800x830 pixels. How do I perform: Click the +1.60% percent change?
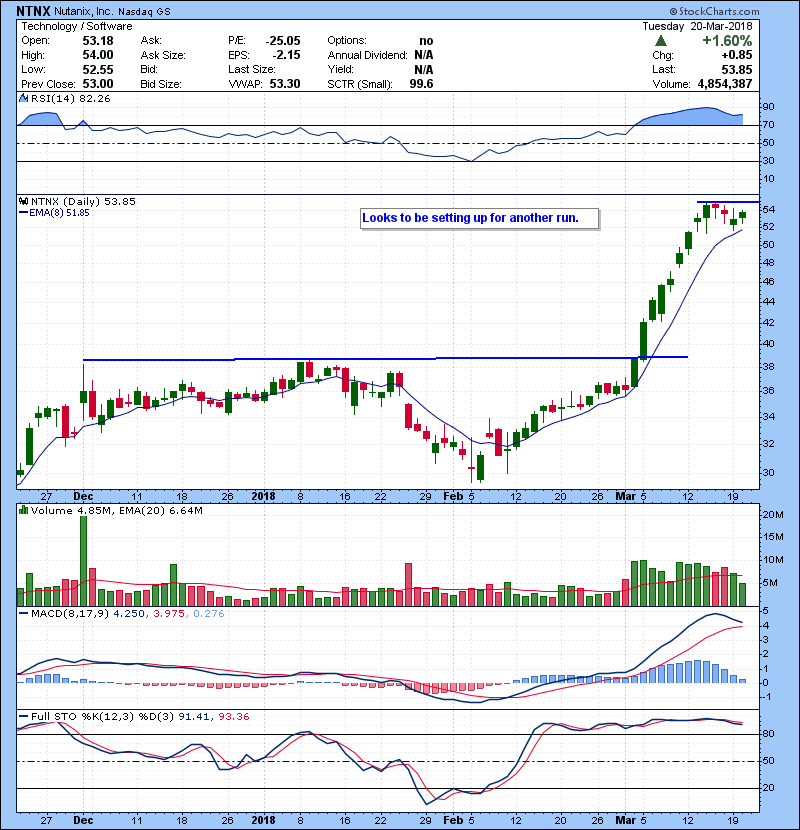(727, 41)
